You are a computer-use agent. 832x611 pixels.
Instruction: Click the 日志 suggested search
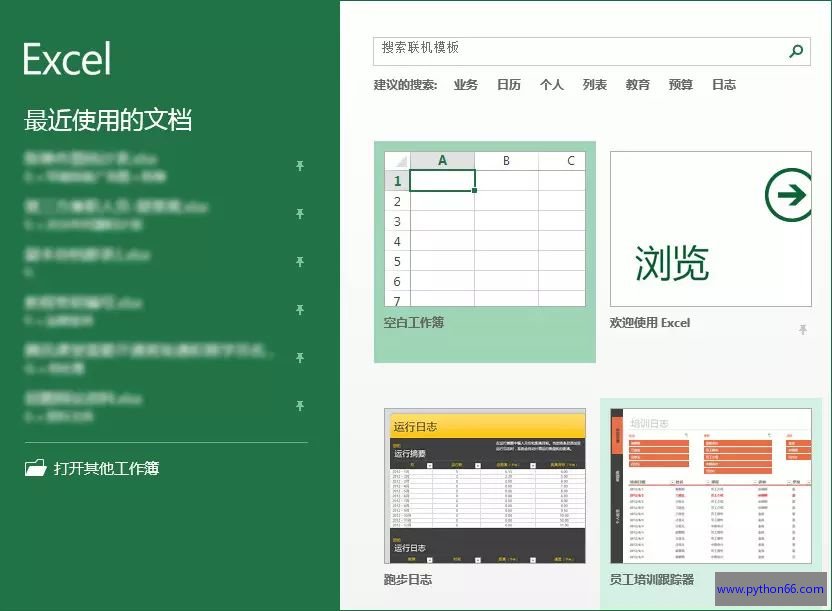(x=723, y=85)
